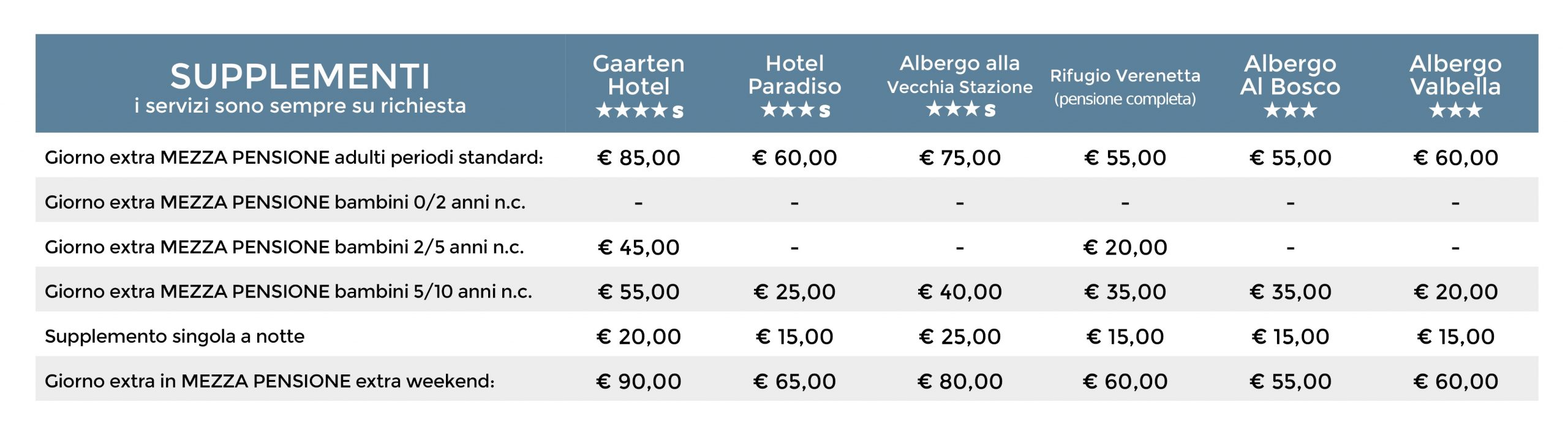Click the bambini 0/2 anni n.c. row label
The image size is (1568, 443).
click(x=285, y=203)
